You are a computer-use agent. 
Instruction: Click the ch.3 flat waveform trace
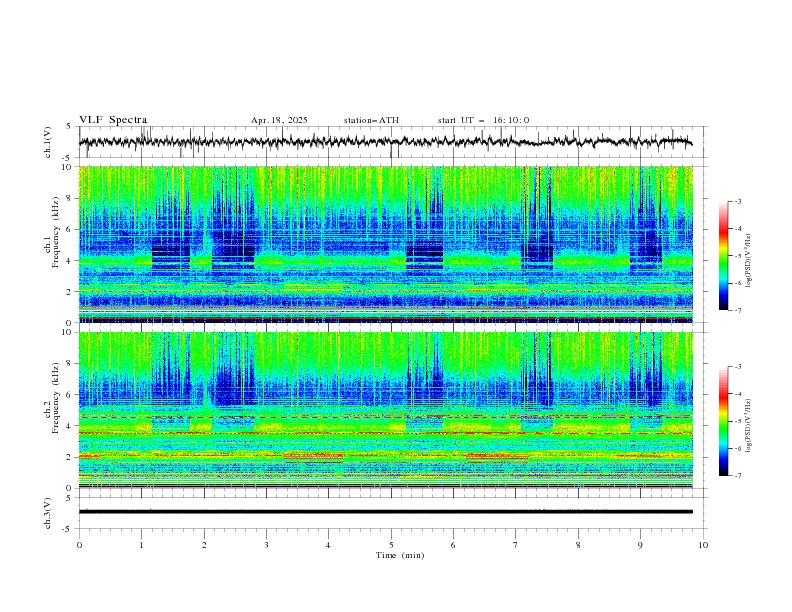pyautogui.click(x=385, y=512)
